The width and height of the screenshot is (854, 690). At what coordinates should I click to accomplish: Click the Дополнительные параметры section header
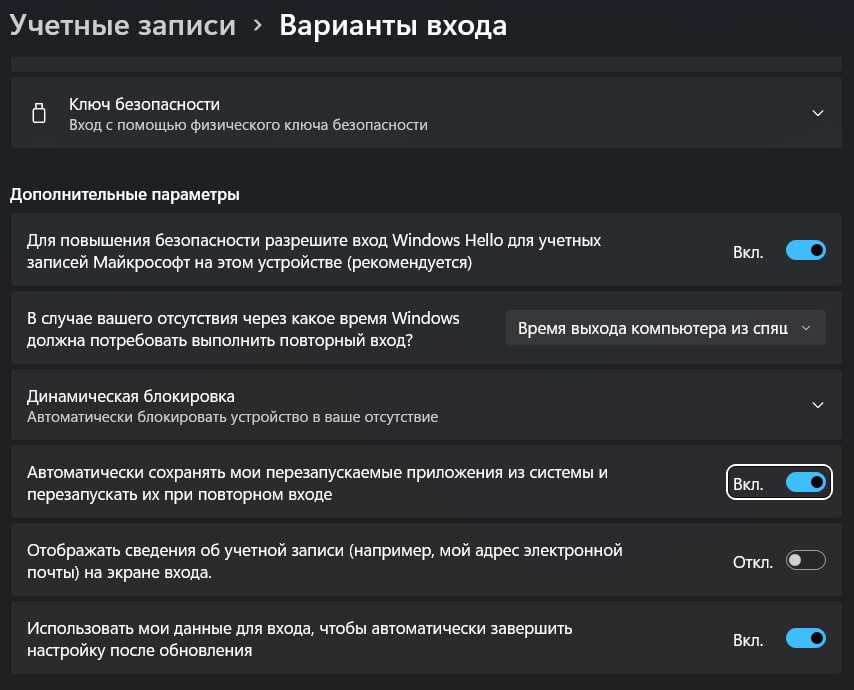point(125,194)
